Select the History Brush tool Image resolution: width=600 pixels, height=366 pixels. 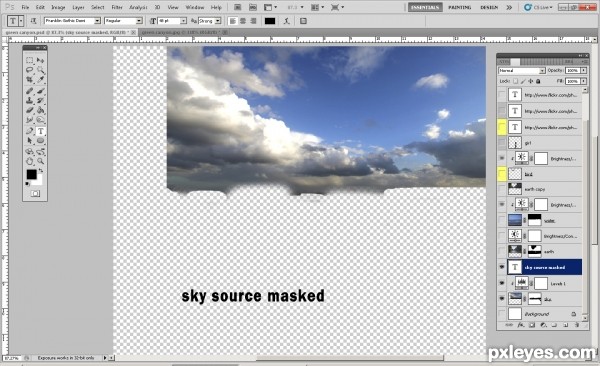(40, 101)
